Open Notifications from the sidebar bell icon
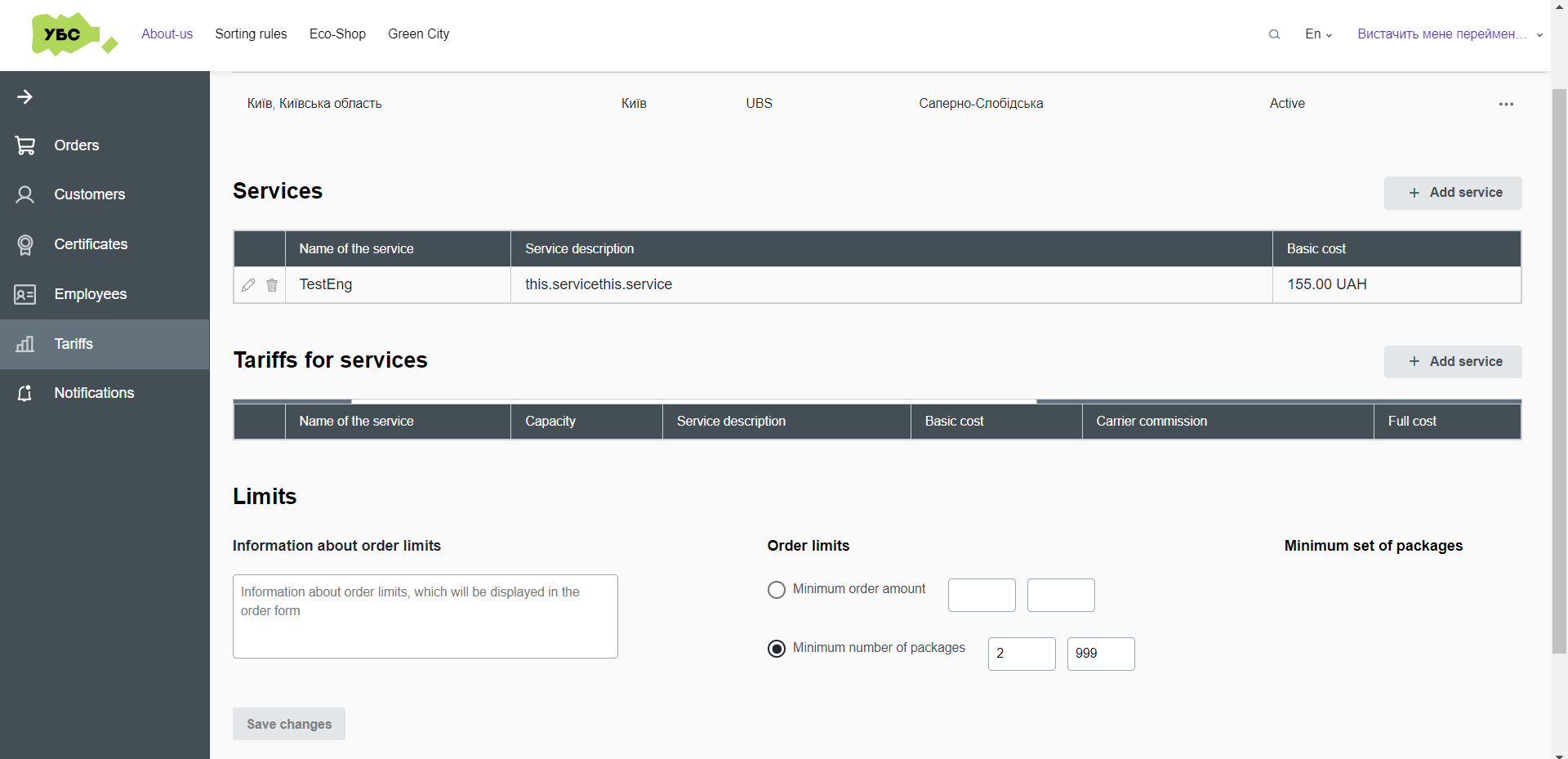The width and height of the screenshot is (1568, 759). [25, 393]
